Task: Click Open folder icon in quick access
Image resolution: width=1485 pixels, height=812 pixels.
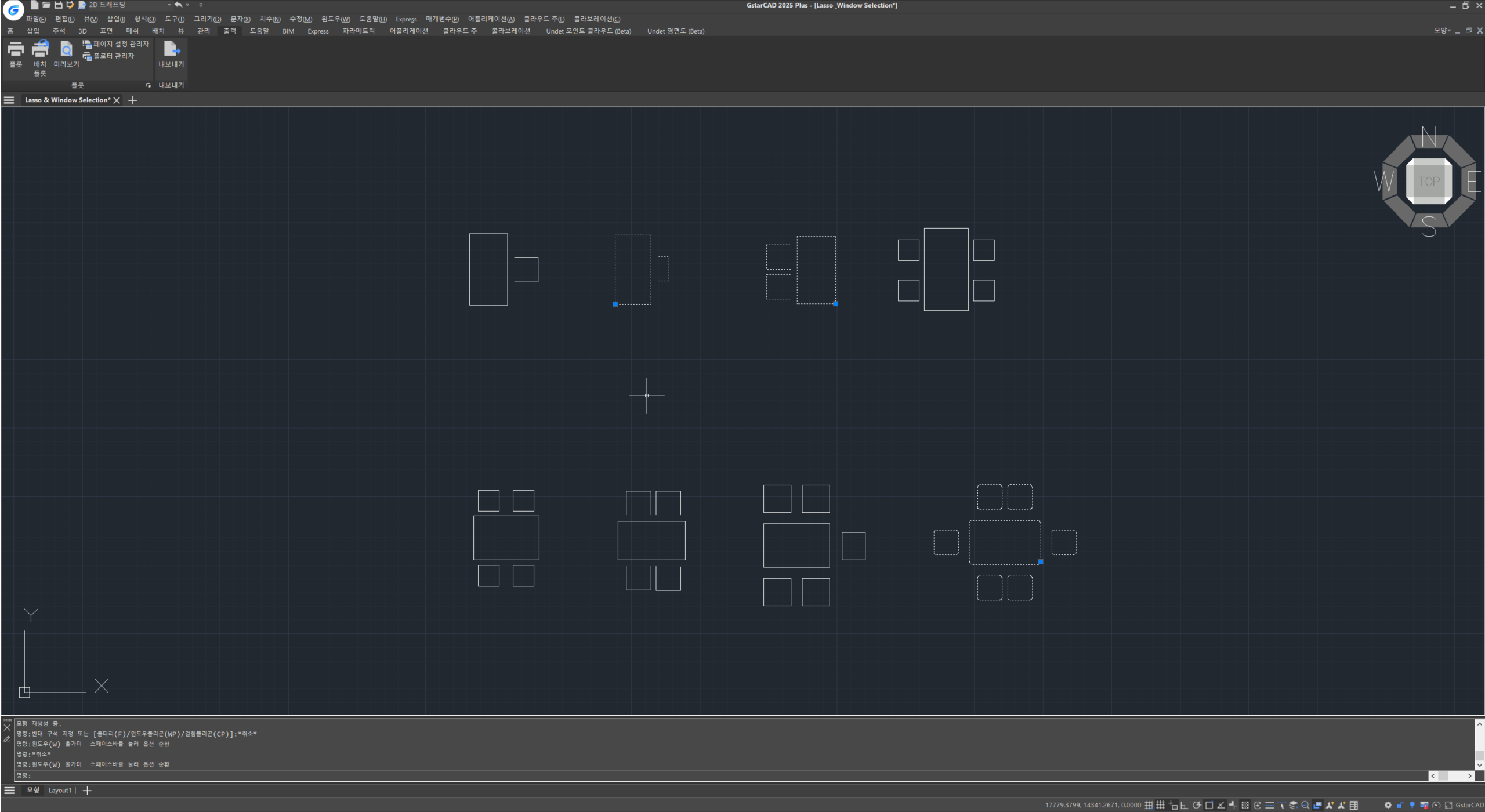Action: 46,5
